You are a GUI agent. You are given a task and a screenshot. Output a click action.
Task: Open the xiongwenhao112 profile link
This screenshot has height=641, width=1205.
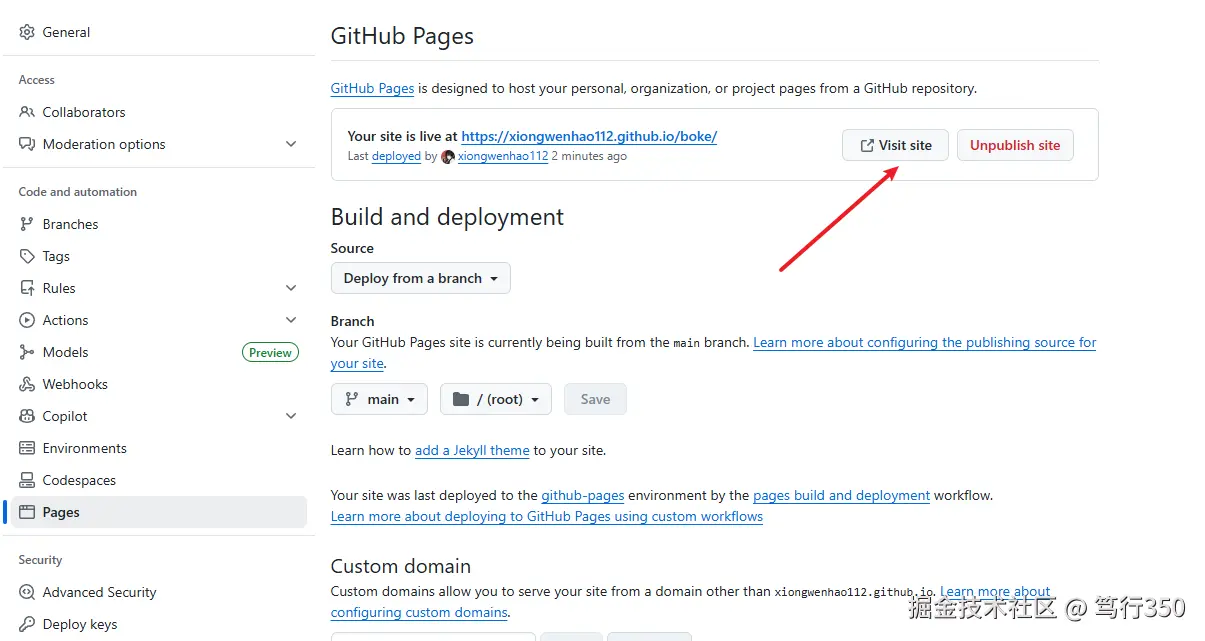tap(503, 156)
